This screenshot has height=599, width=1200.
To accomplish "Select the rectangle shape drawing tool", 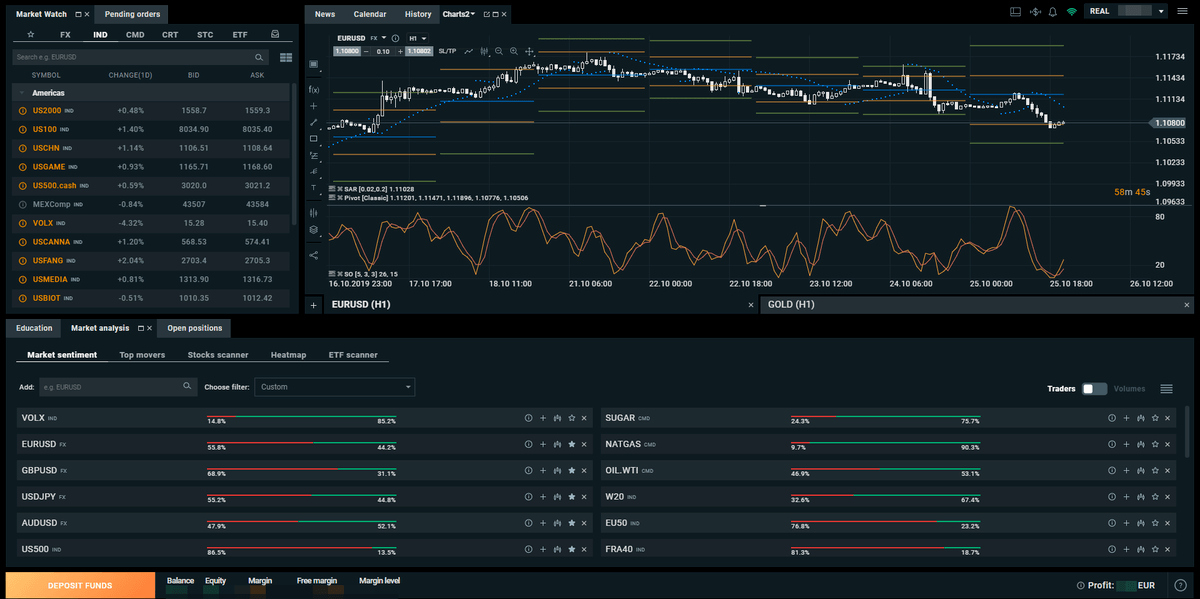I will point(314,139).
